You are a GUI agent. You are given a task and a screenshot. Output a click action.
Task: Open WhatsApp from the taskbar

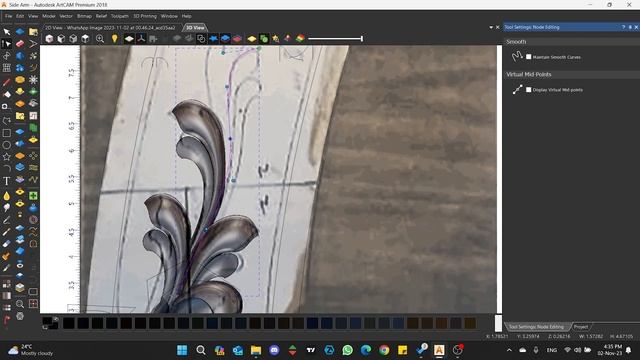(347, 350)
